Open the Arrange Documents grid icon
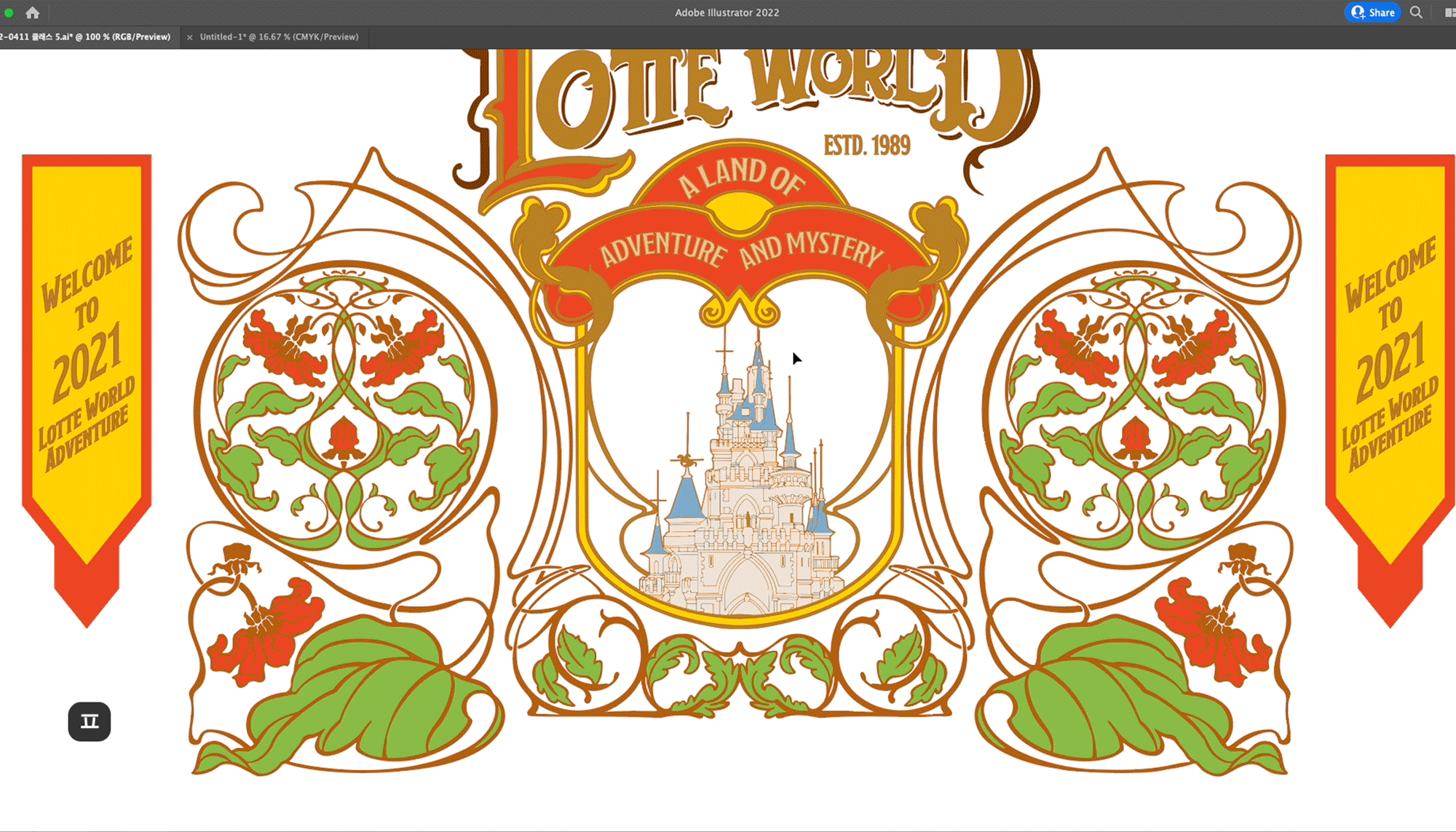Viewport: 1456px width, 832px height. [x=1449, y=12]
